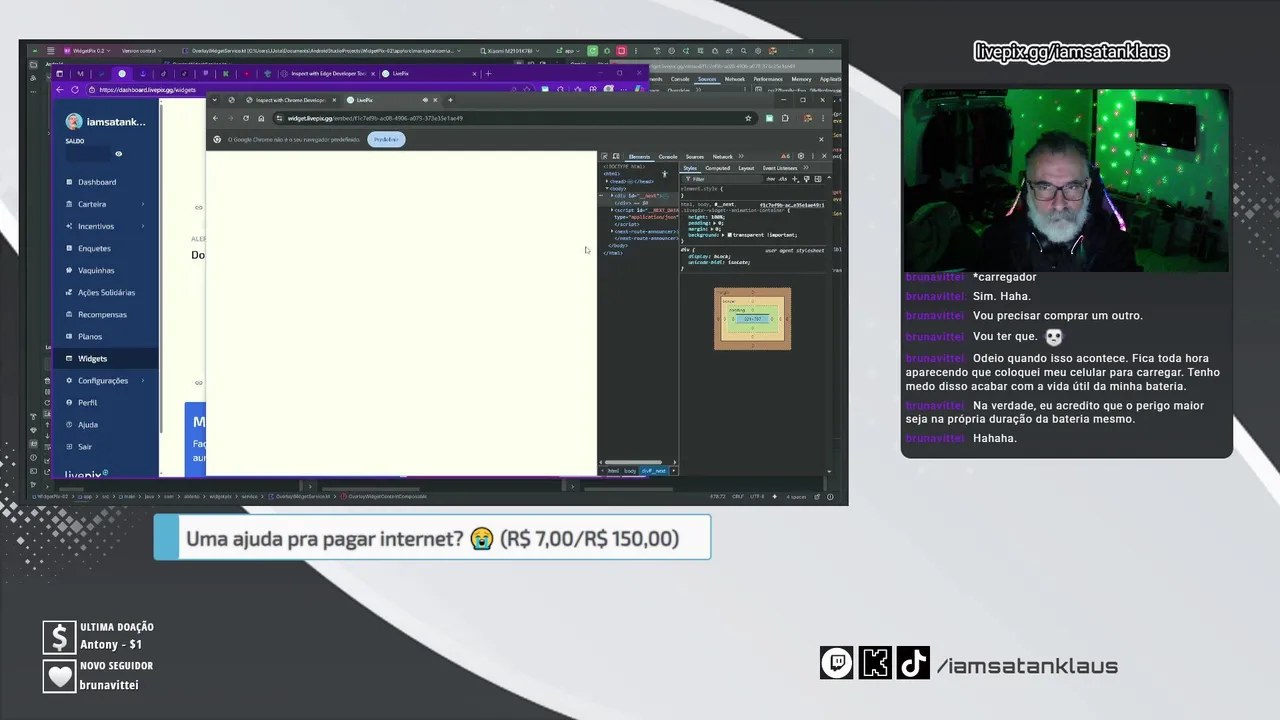
Task: Click Sair to log out
Action: (85, 446)
